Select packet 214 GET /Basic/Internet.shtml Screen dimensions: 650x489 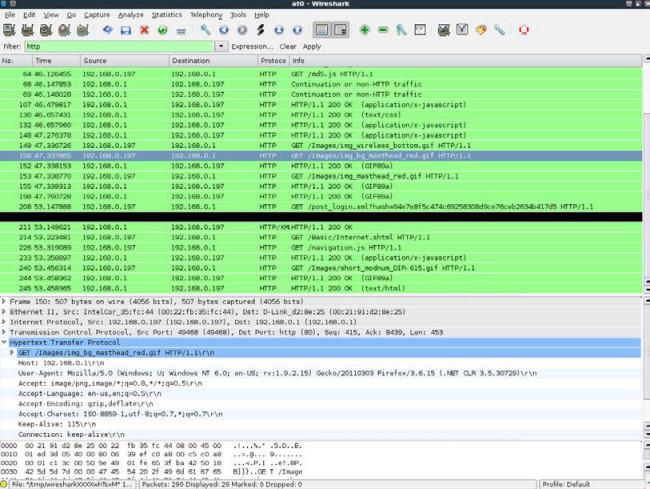pyautogui.click(x=321, y=237)
